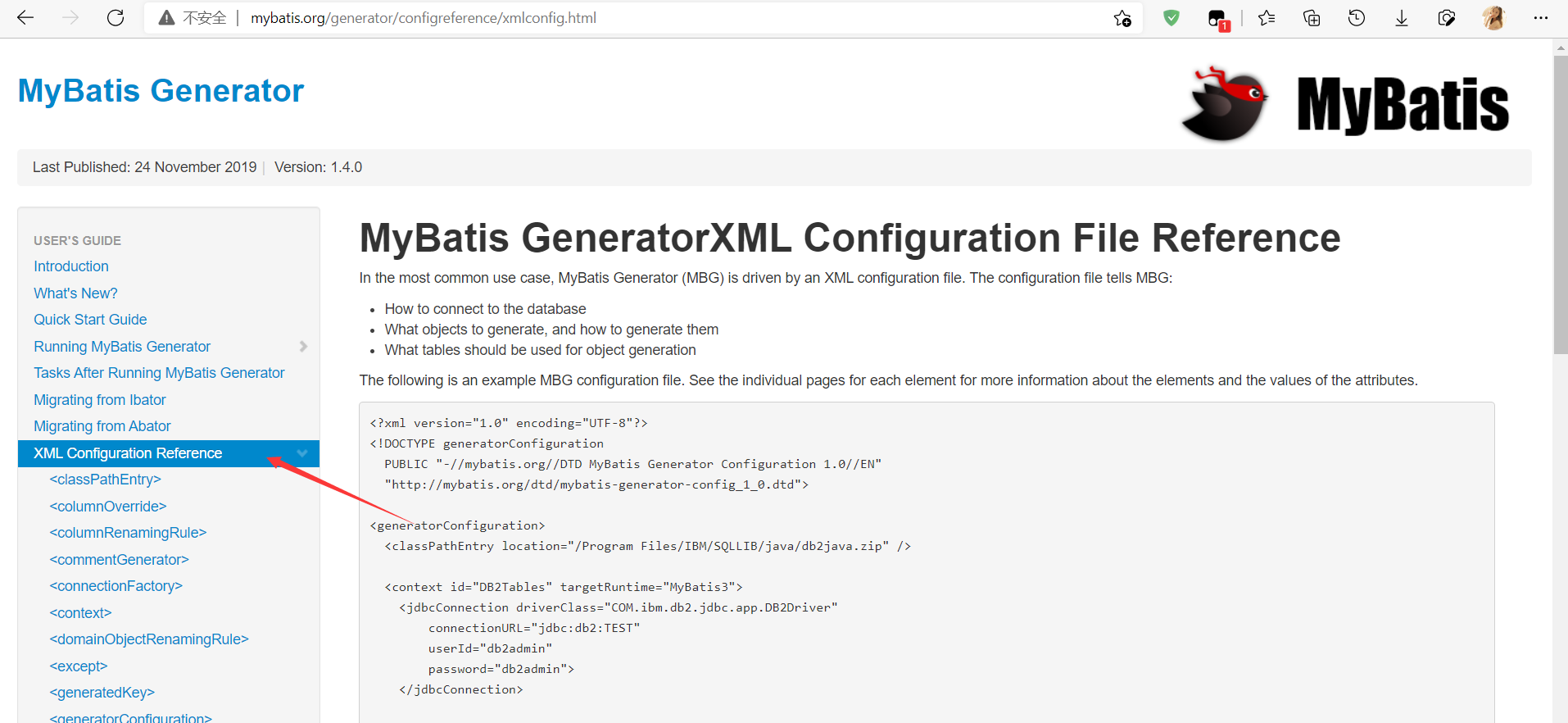Click the not-secure warning icon

click(x=166, y=17)
